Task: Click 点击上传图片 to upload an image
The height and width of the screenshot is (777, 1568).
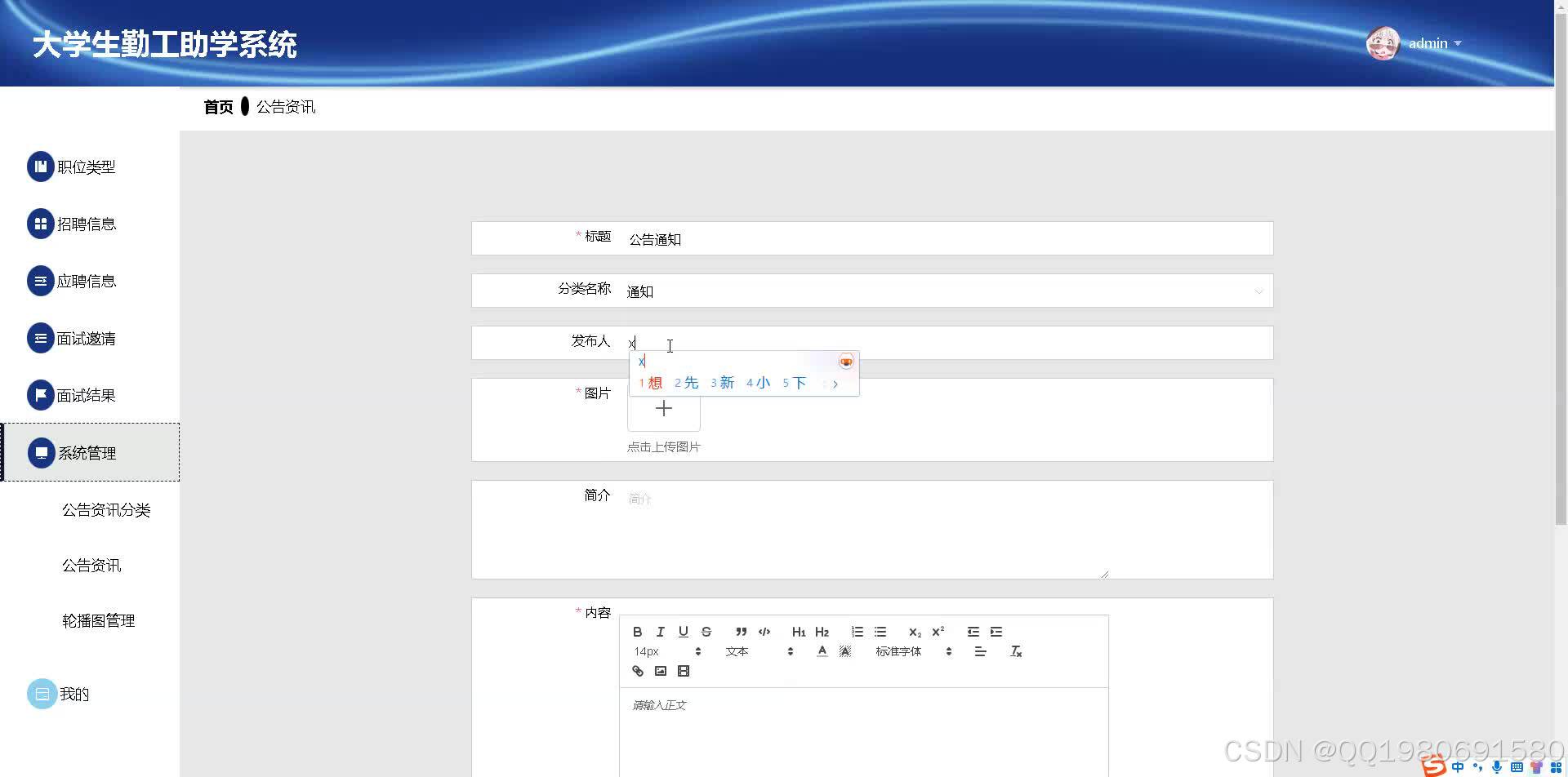Action: [x=663, y=446]
